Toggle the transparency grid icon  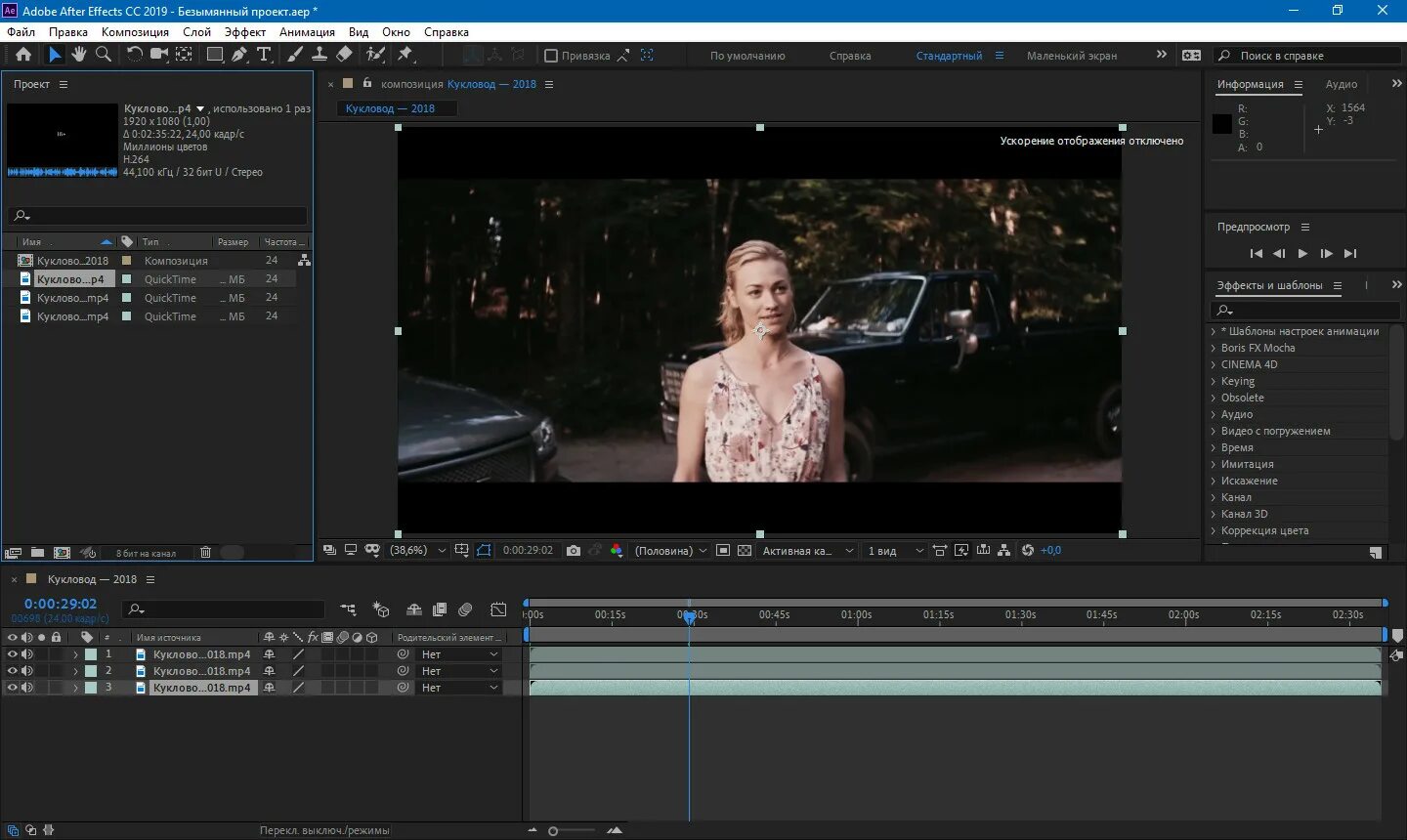tap(745, 551)
